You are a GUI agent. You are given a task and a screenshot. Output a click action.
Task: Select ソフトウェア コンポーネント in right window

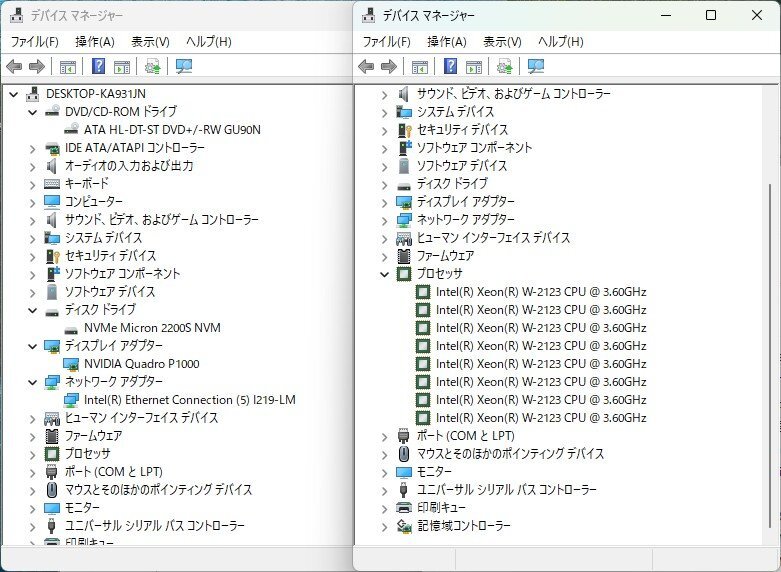pos(474,147)
